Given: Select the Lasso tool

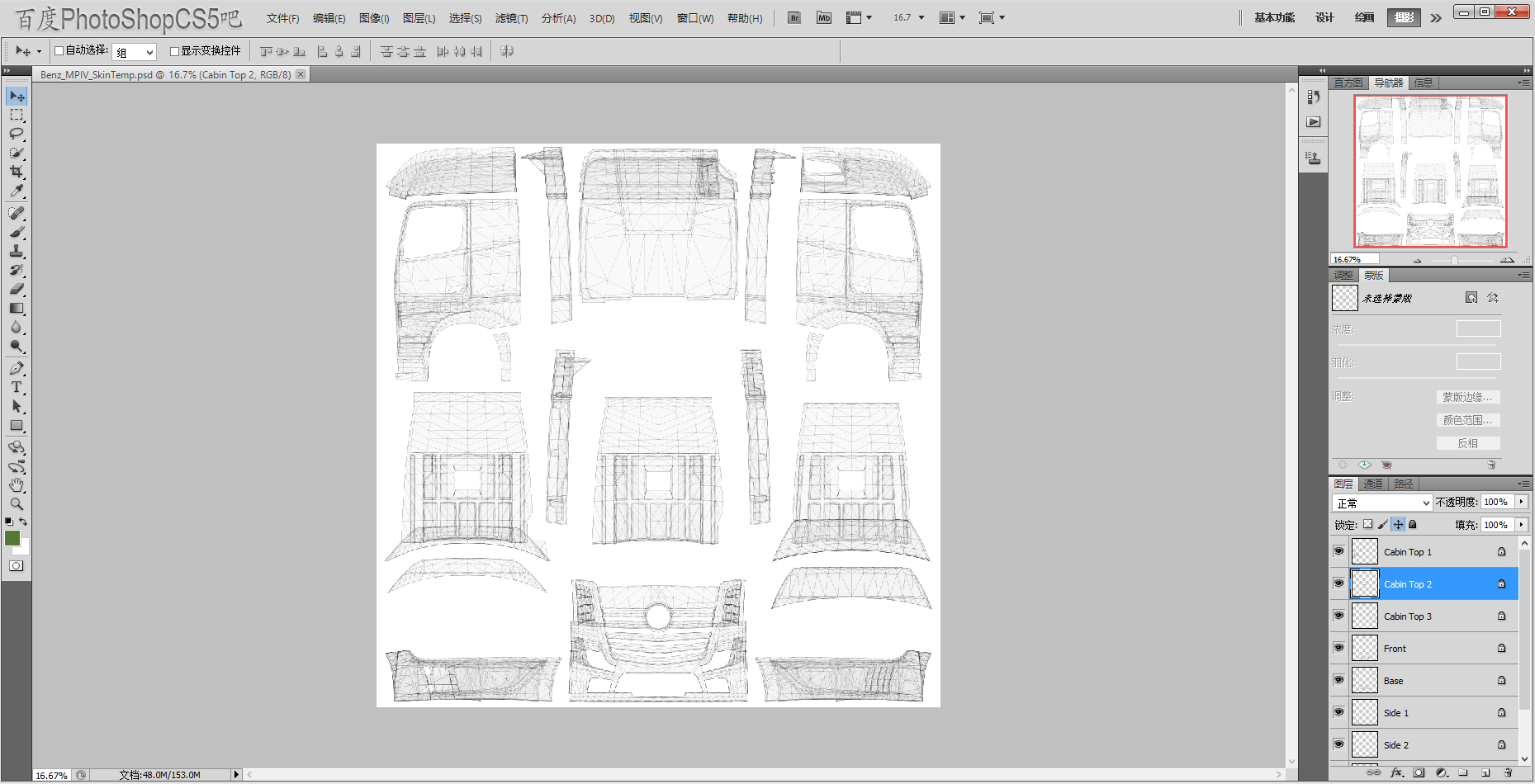Looking at the screenshot, I should click(17, 134).
